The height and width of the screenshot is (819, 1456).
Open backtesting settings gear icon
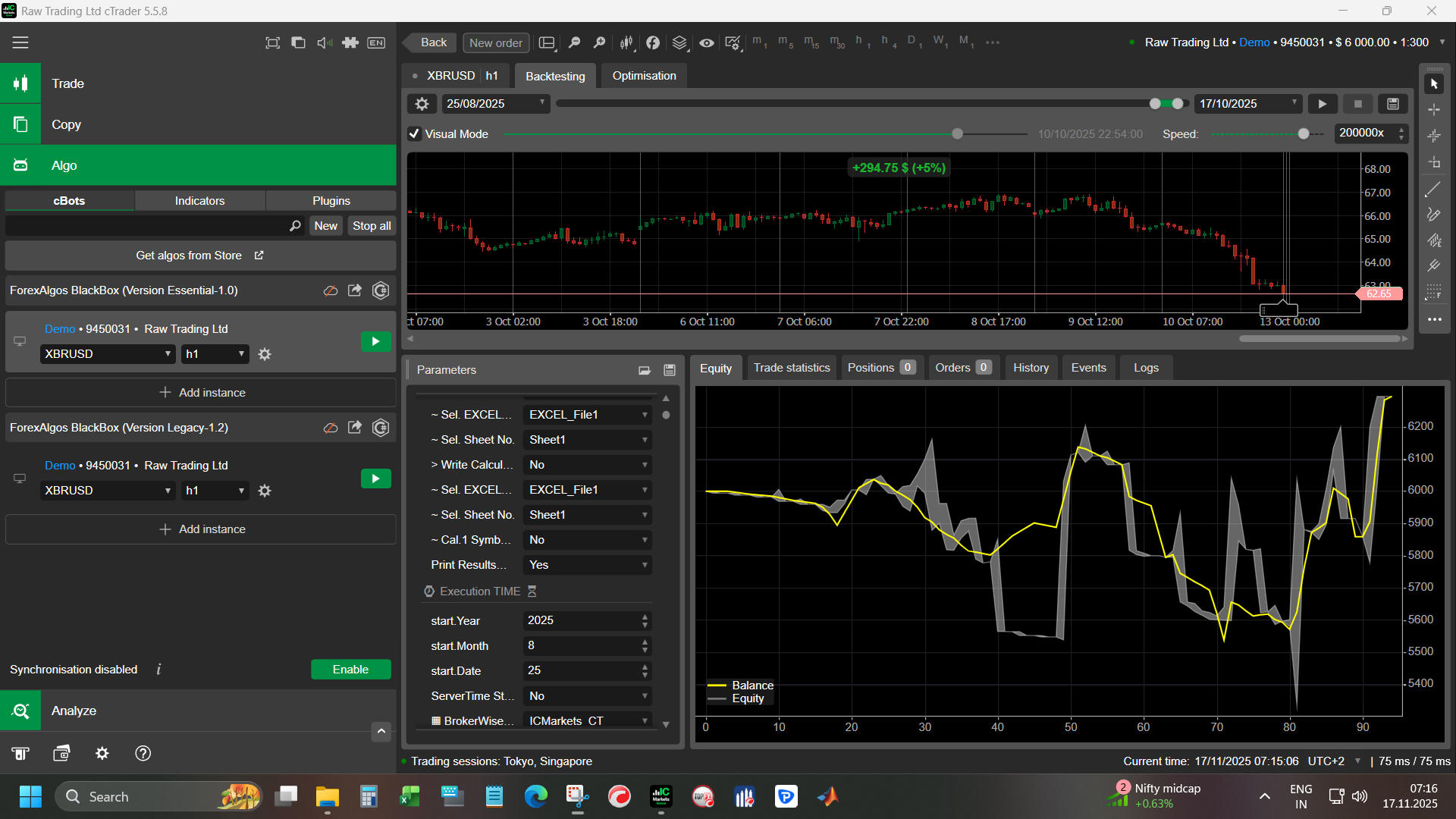[x=422, y=104]
